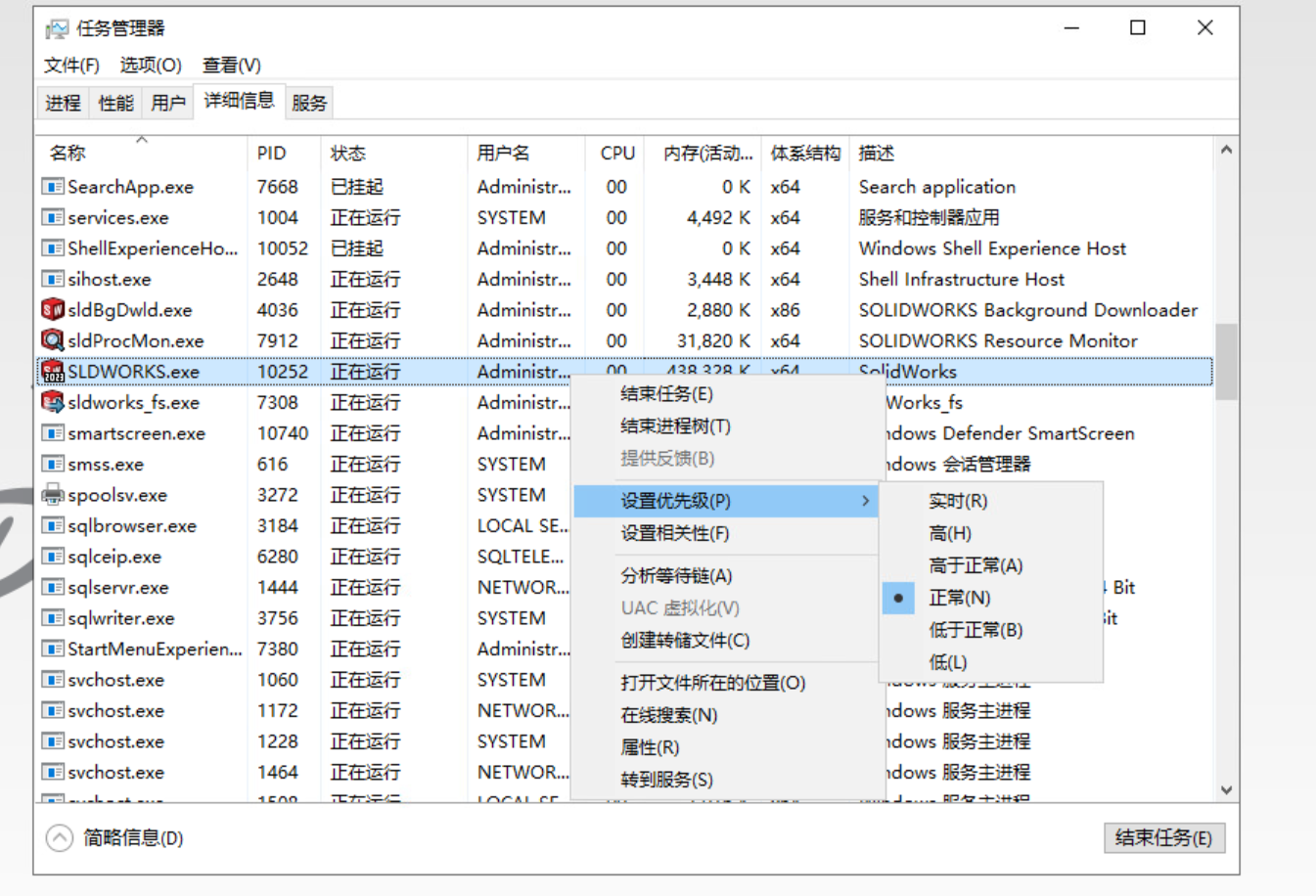The width and height of the screenshot is (1316, 896).
Task: Click the sqlbrowser.exe process icon
Action: (53, 525)
